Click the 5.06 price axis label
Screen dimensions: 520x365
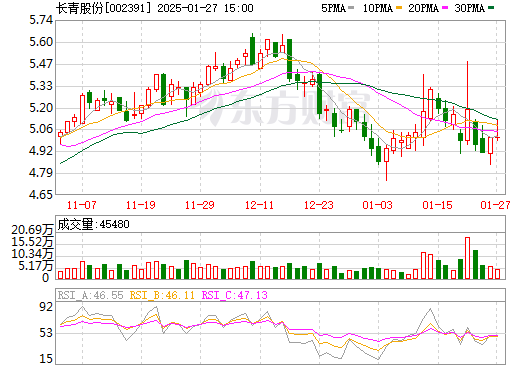[41, 129]
